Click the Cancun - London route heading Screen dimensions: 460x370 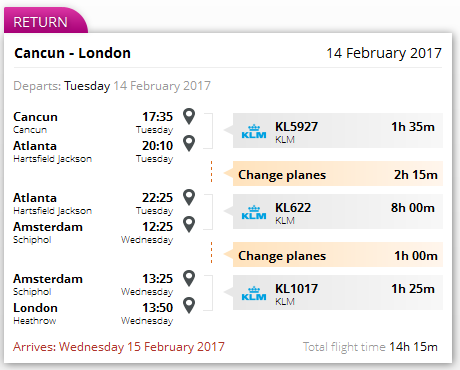(72, 53)
